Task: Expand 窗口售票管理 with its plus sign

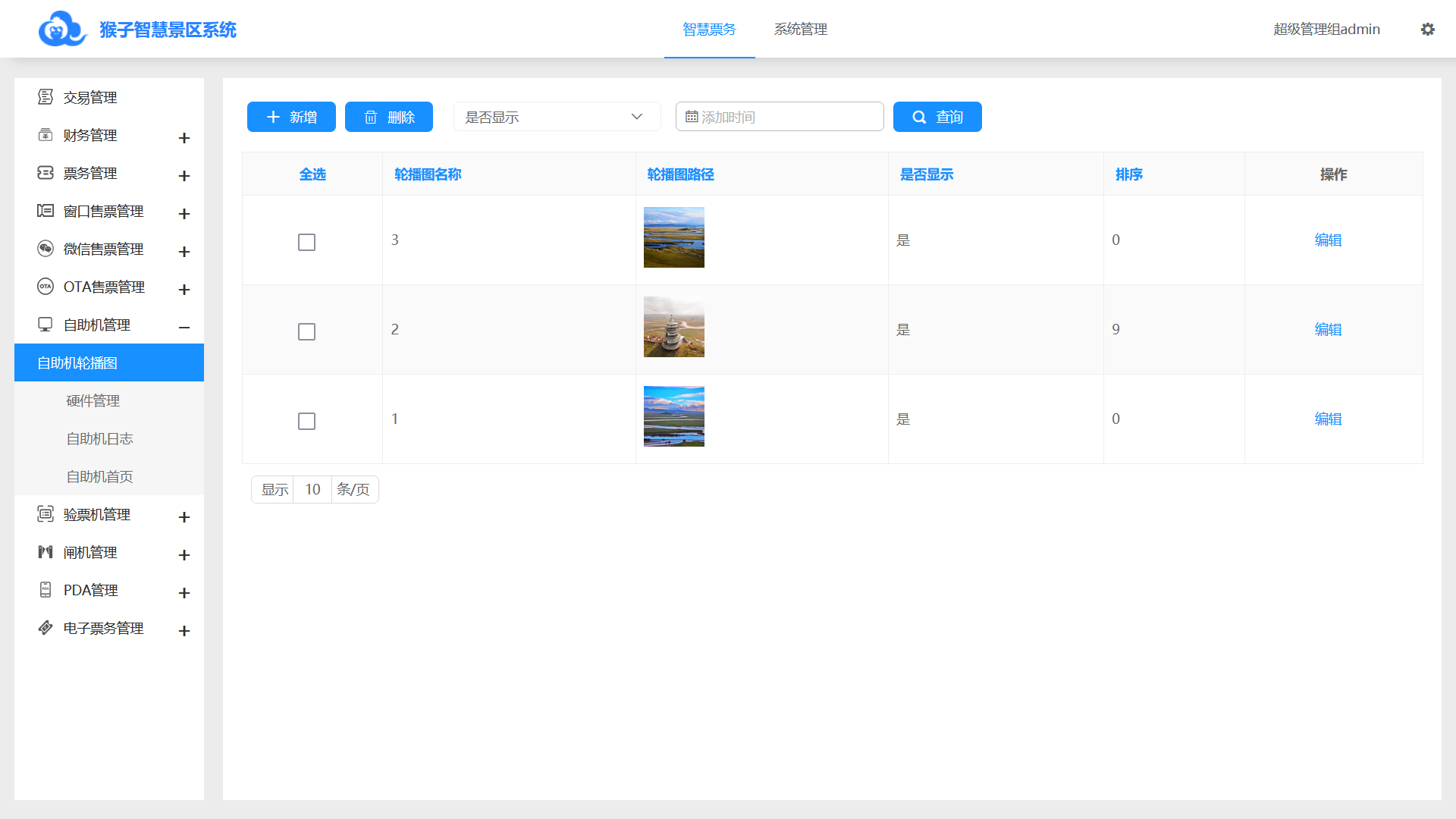Action: pyautogui.click(x=184, y=214)
